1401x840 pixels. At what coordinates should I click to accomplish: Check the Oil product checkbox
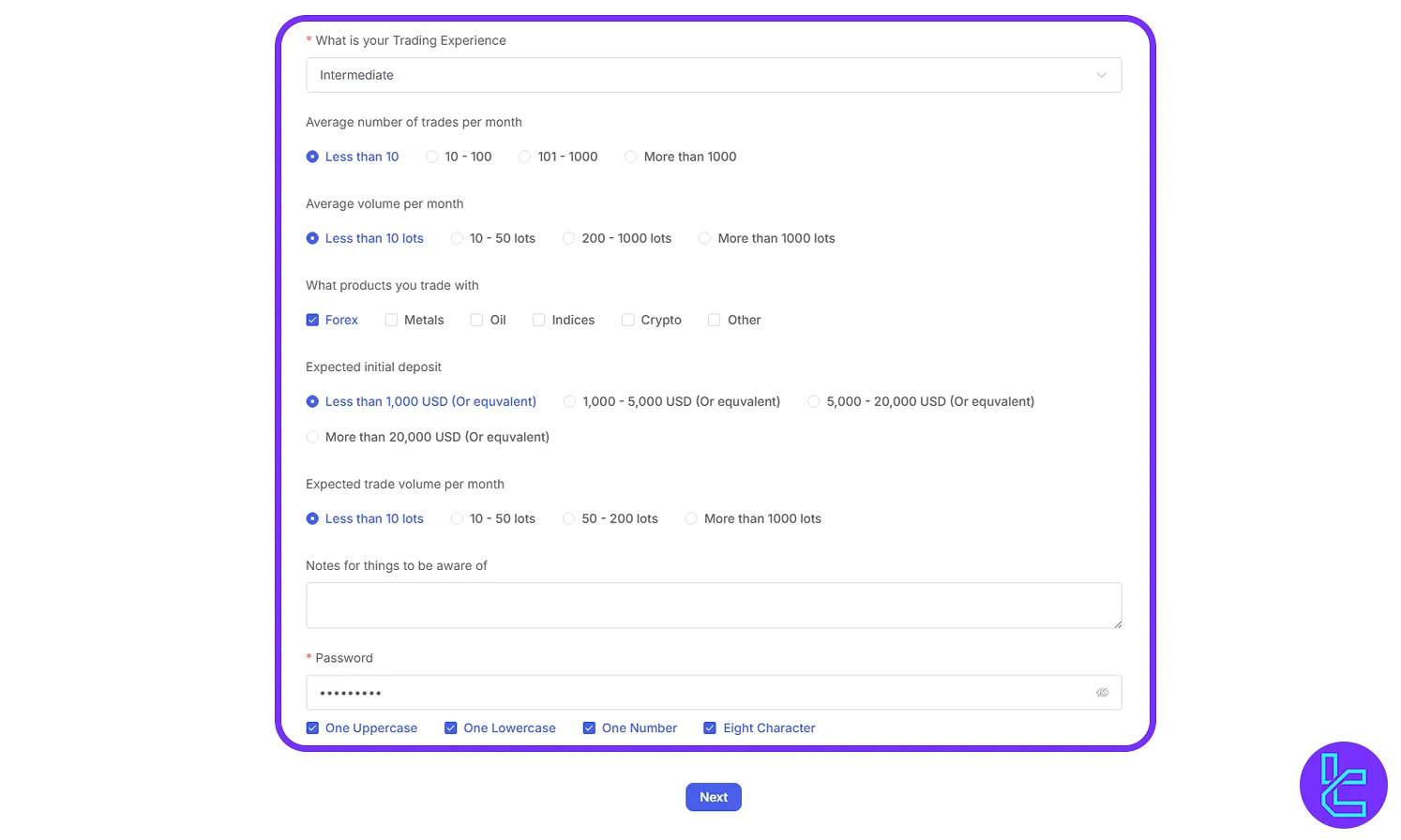tap(477, 320)
